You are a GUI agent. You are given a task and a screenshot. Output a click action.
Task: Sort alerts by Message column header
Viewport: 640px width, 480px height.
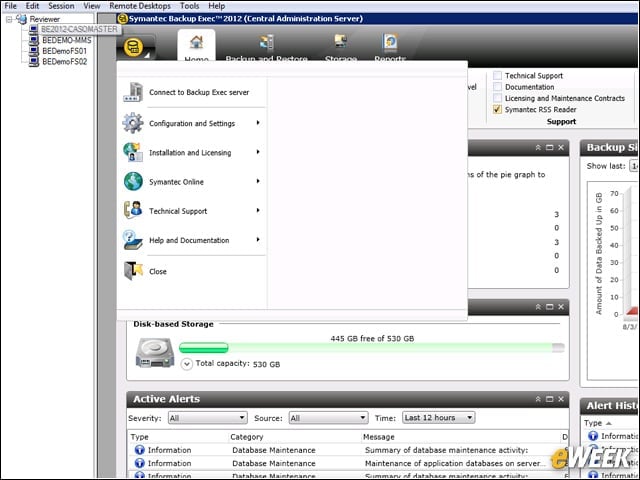point(379,437)
